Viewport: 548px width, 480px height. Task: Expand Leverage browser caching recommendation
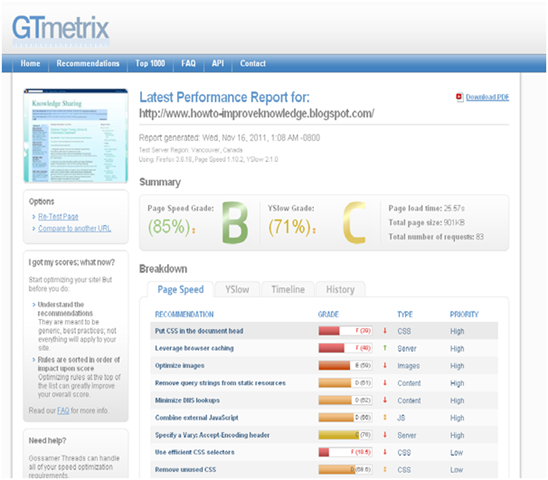click(x=194, y=348)
